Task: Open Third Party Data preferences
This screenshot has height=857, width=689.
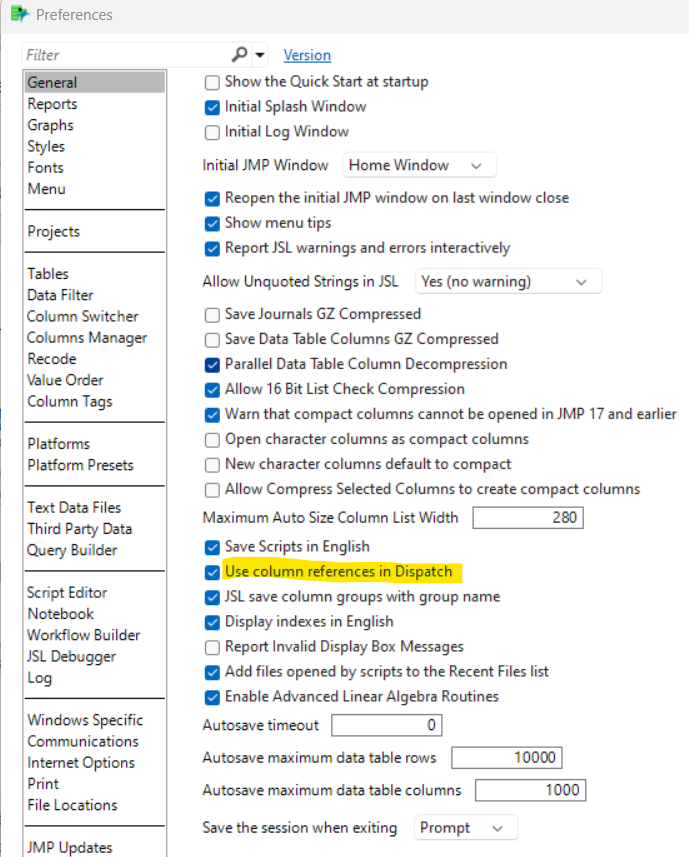Action: click(80, 529)
